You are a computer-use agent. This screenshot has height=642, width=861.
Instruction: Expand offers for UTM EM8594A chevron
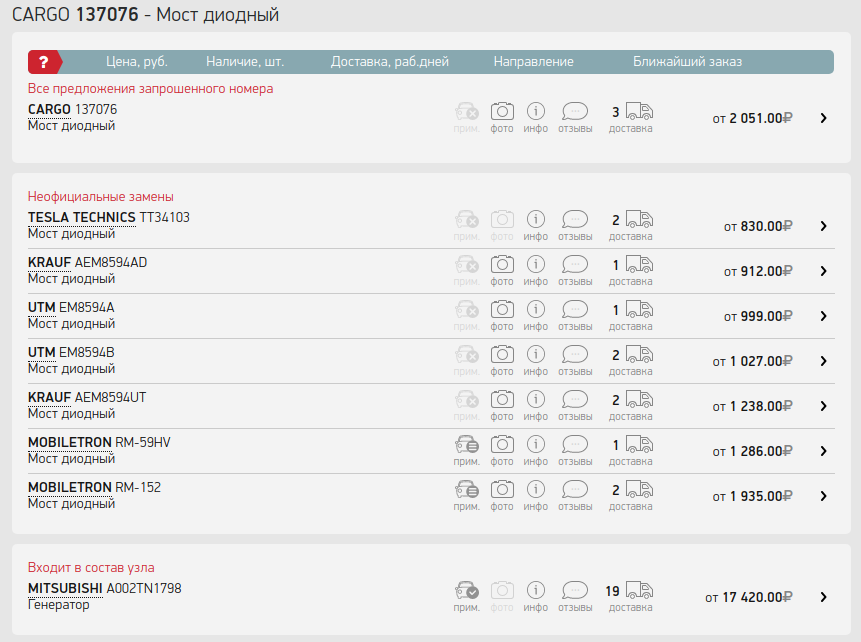point(824,316)
